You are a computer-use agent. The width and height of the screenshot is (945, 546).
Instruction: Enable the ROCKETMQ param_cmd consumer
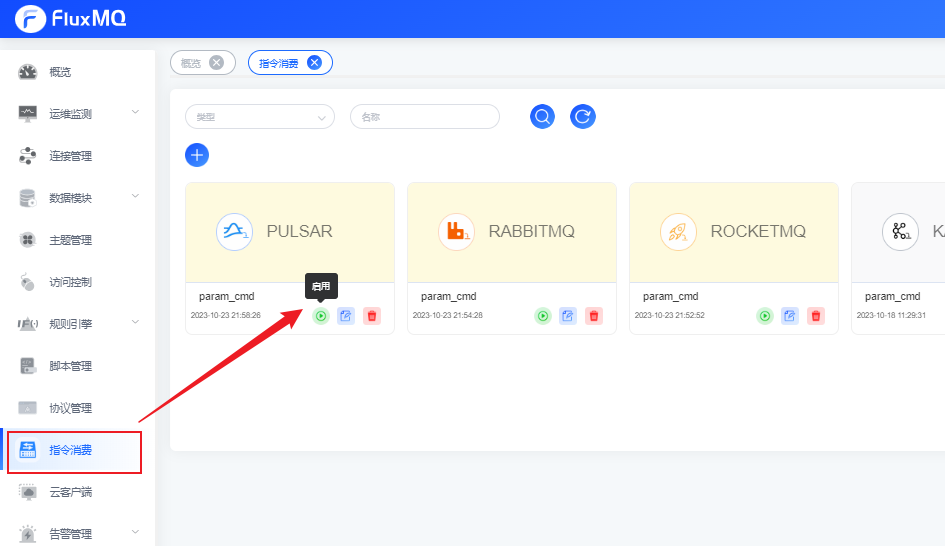(x=765, y=316)
